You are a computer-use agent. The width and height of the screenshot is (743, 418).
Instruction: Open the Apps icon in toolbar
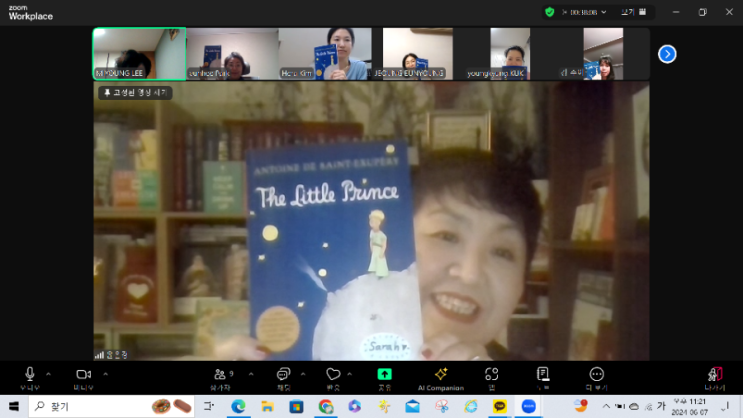pos(492,374)
